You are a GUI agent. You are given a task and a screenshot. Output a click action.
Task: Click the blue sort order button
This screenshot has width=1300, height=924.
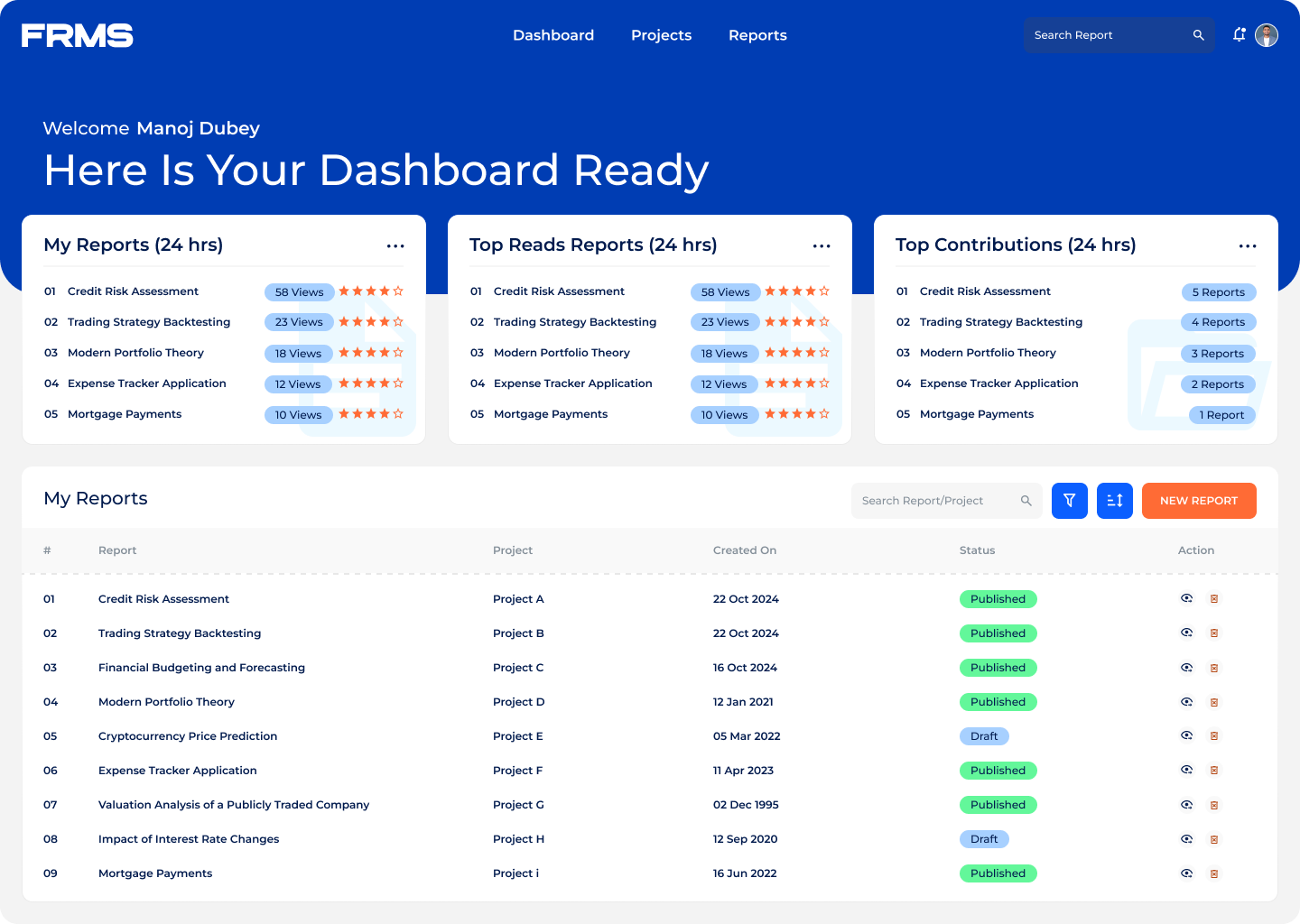pyautogui.click(x=1114, y=501)
